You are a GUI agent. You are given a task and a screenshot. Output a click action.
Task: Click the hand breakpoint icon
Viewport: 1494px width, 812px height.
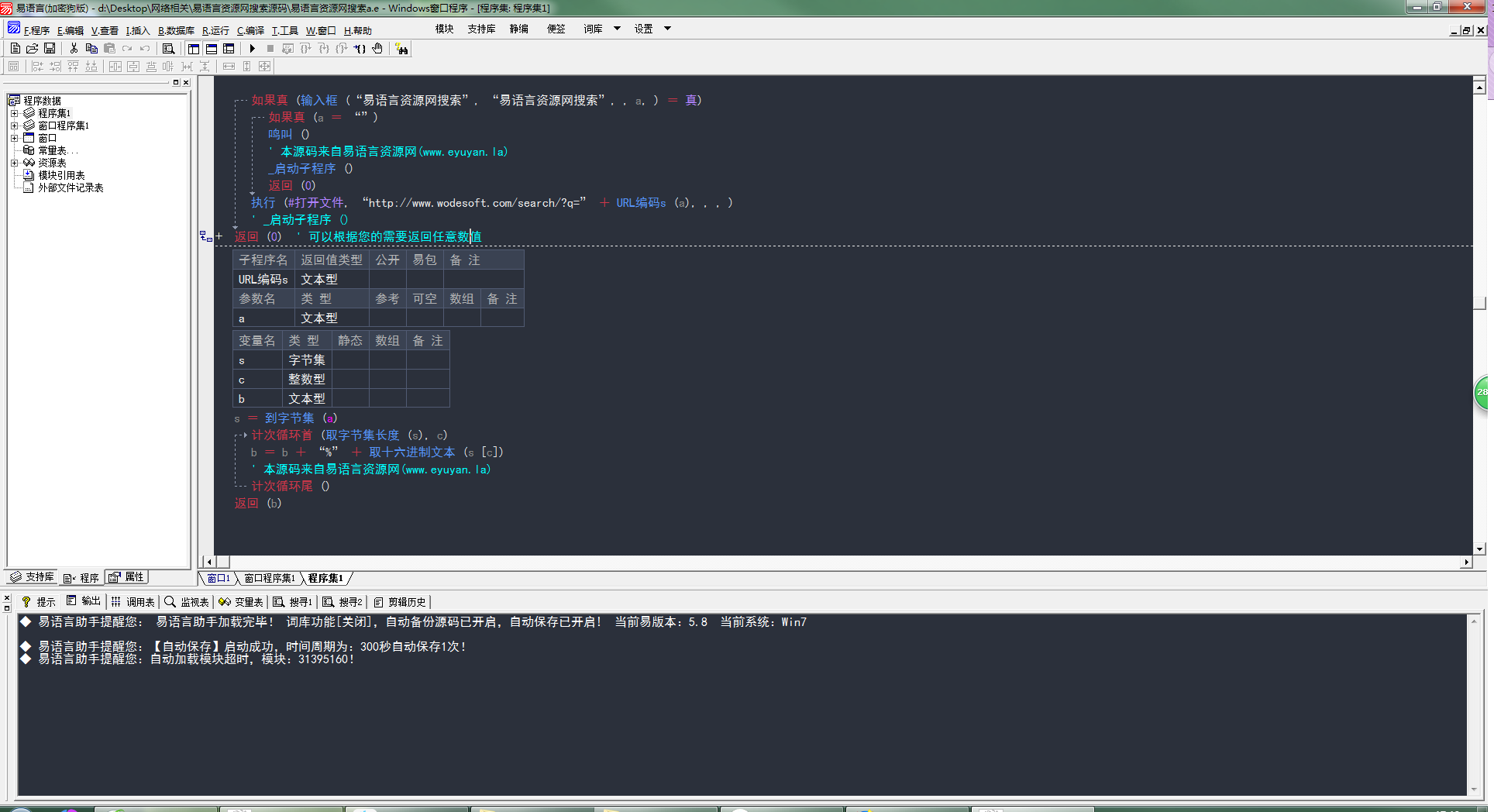[x=377, y=48]
